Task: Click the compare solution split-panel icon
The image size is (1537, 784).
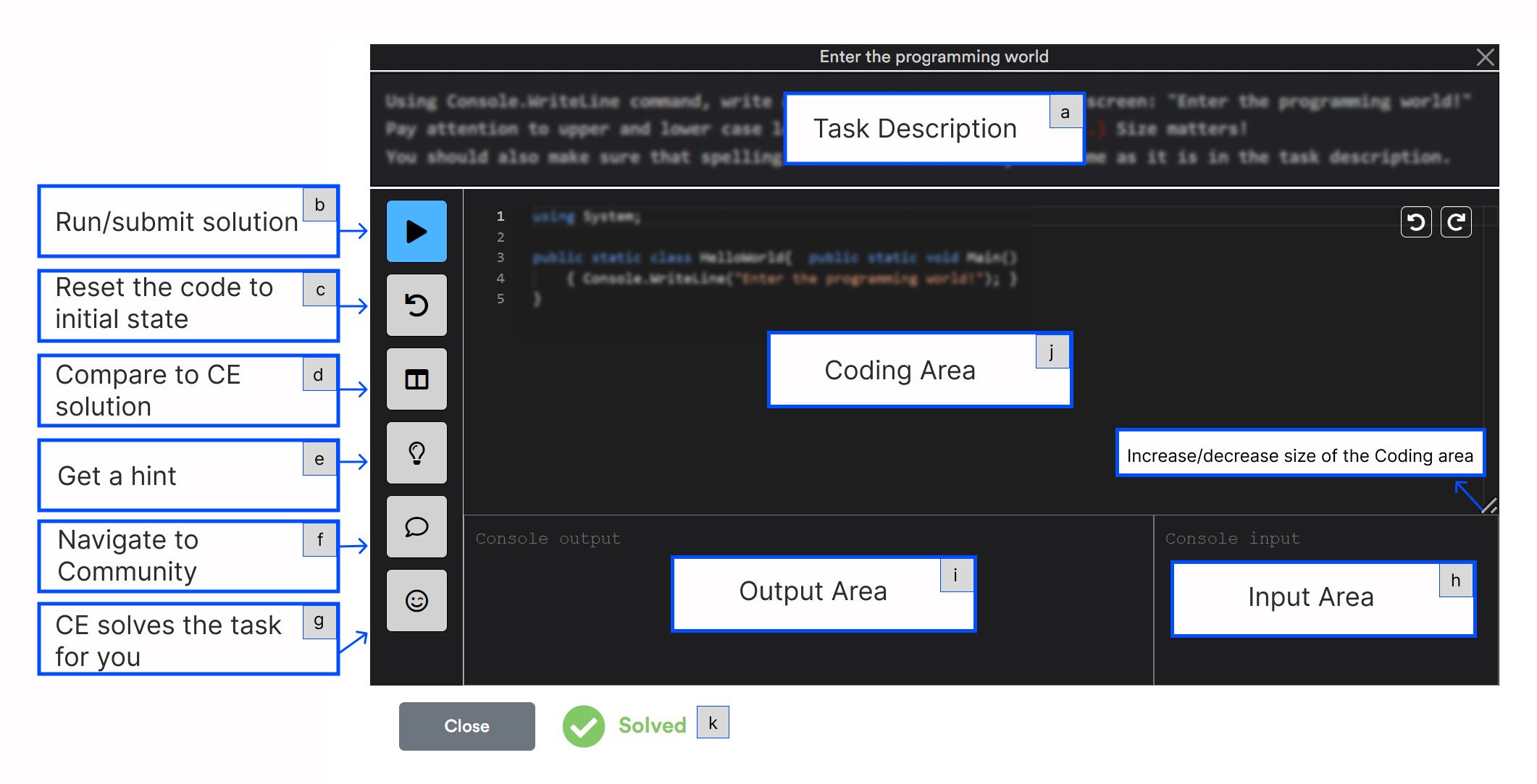Action: (x=416, y=379)
